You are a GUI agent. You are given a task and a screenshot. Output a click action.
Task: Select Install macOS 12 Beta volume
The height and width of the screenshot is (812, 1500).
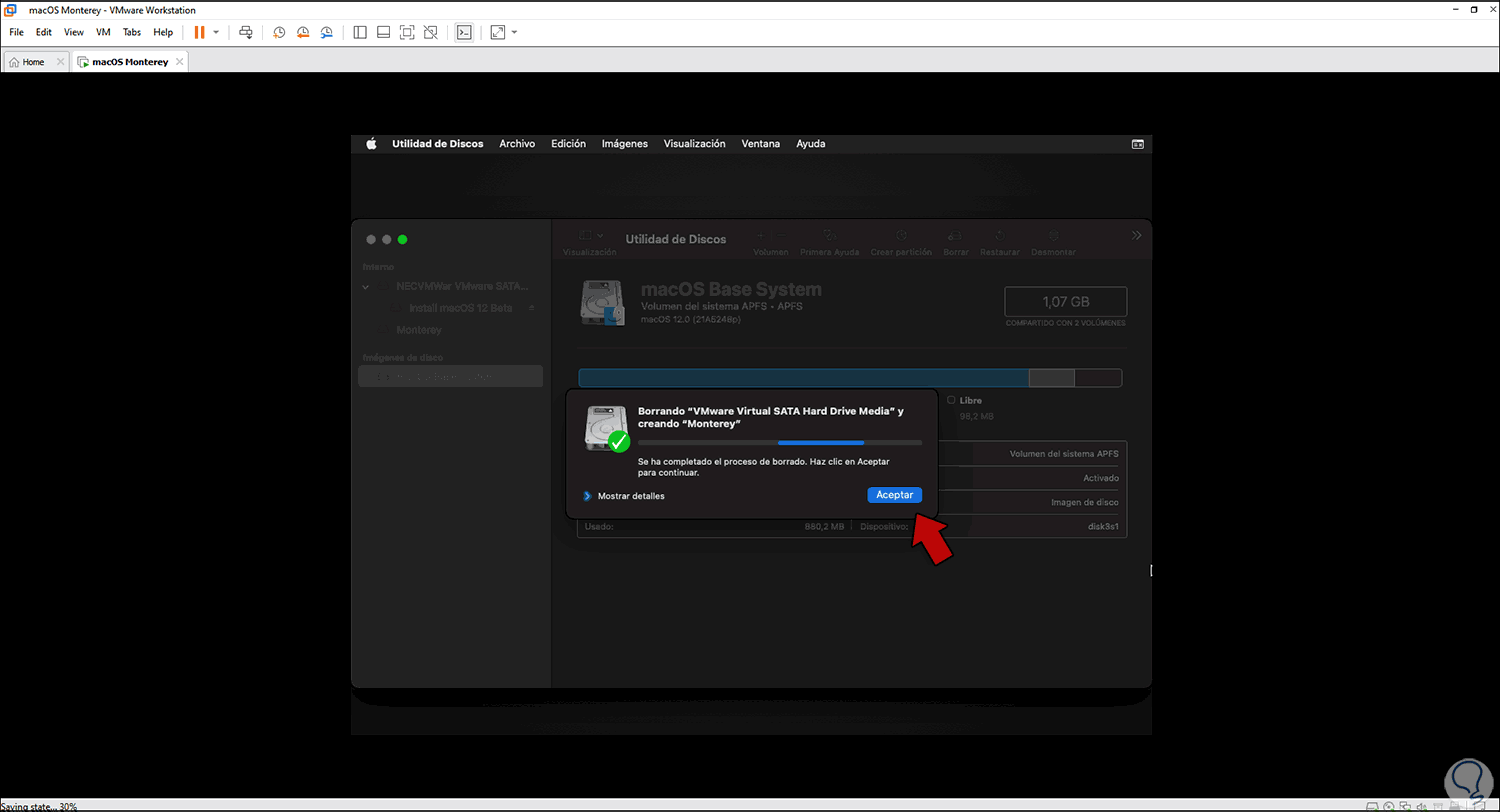461,308
